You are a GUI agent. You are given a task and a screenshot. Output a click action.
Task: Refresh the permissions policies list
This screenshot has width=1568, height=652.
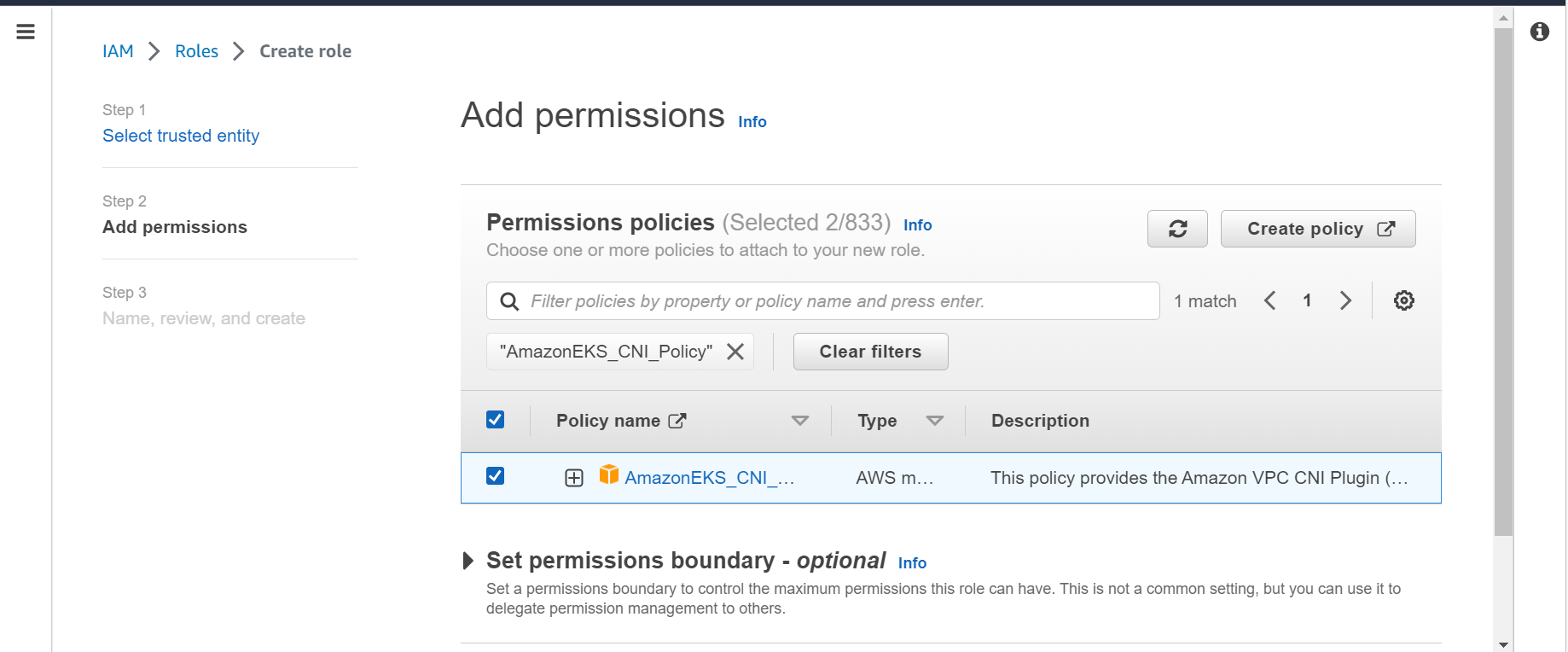pyautogui.click(x=1177, y=229)
